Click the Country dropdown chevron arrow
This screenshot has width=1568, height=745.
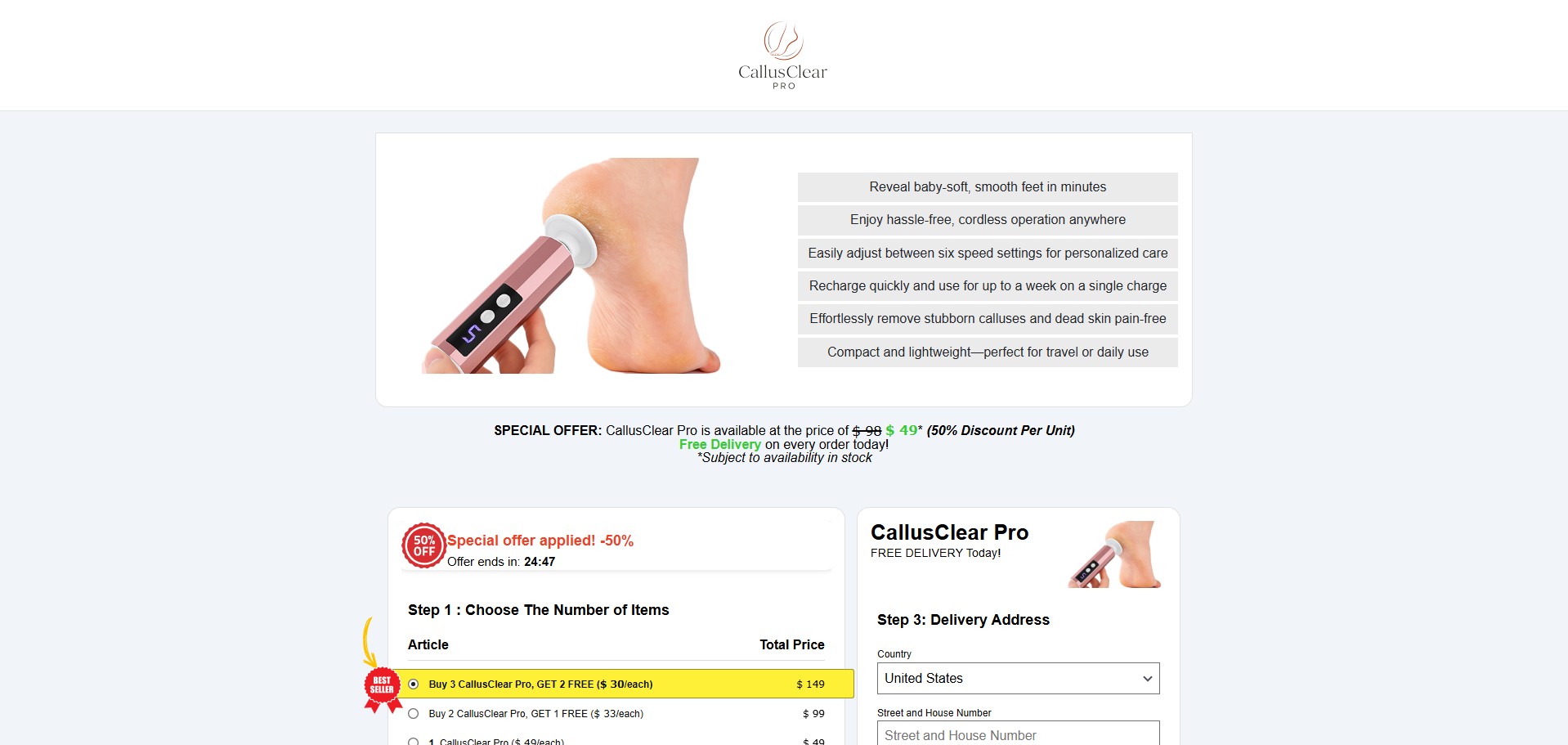coord(1148,679)
